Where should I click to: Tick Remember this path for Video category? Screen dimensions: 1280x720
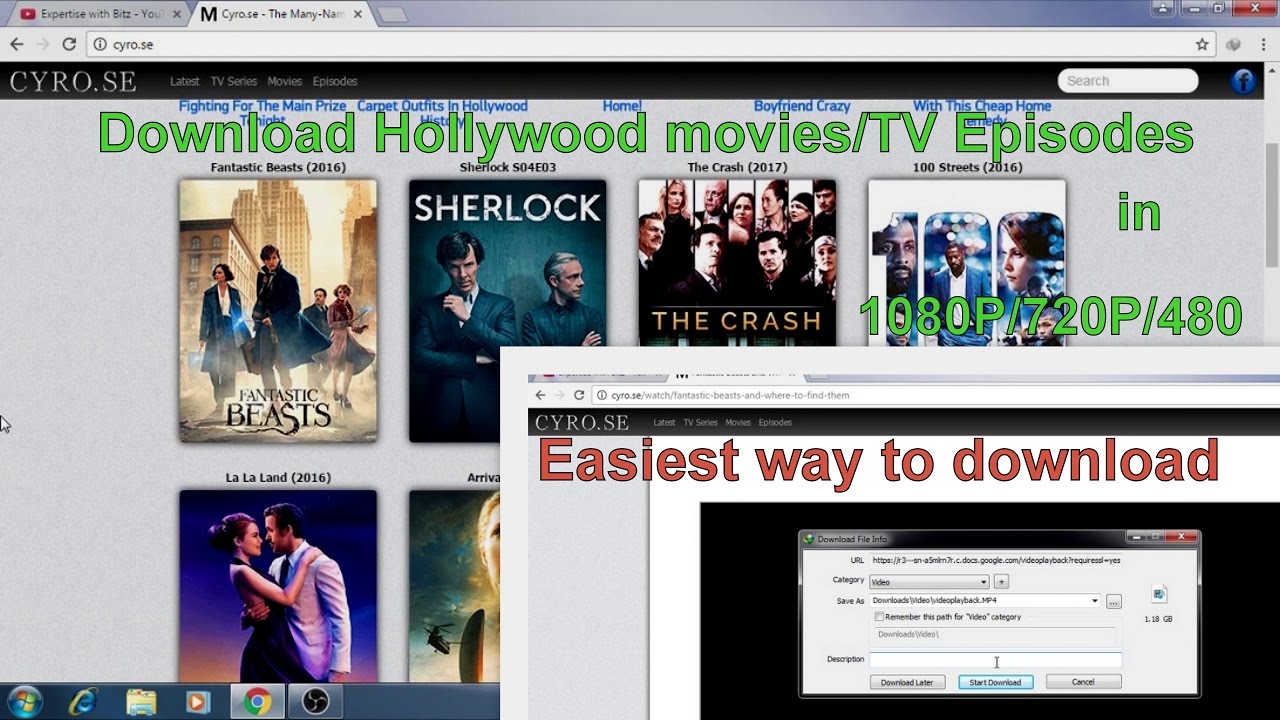[x=879, y=617]
